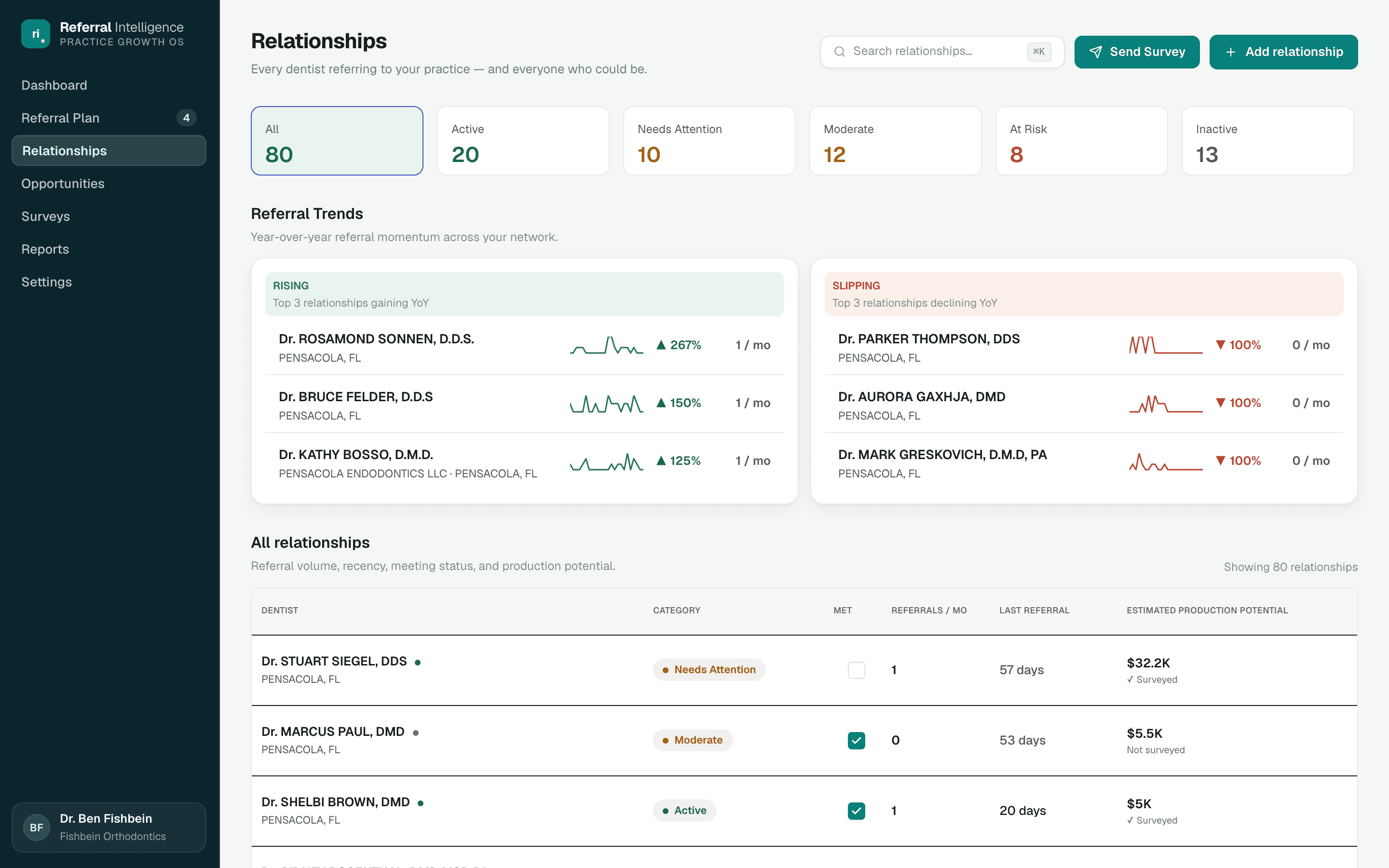This screenshot has height=868, width=1389.
Task: Click the ⌘K shortcut badge in search
Action: tap(1039, 52)
